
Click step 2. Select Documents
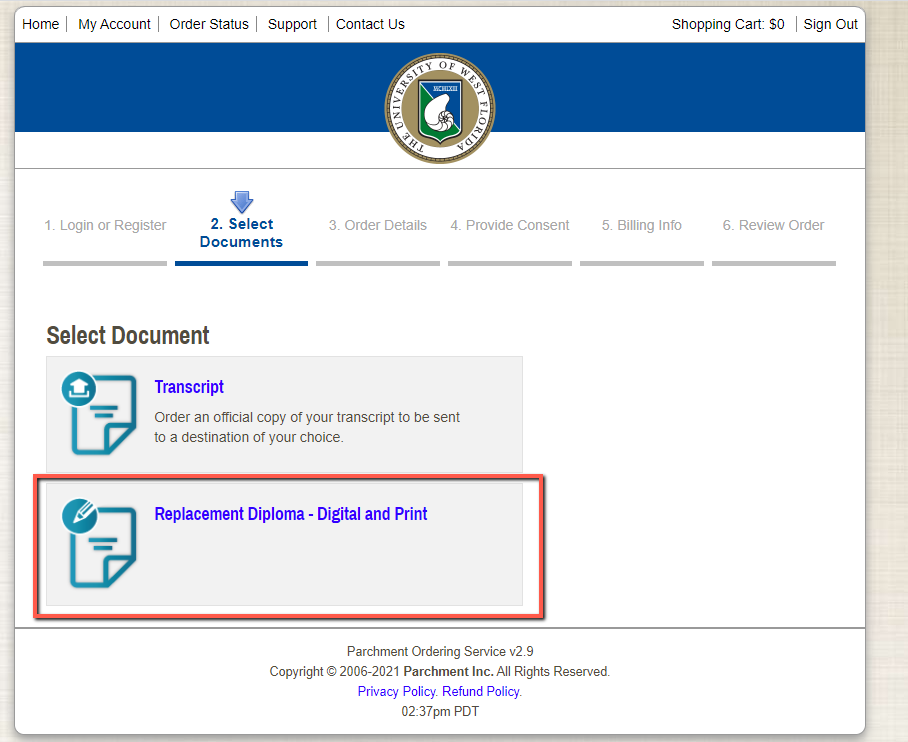point(241,233)
